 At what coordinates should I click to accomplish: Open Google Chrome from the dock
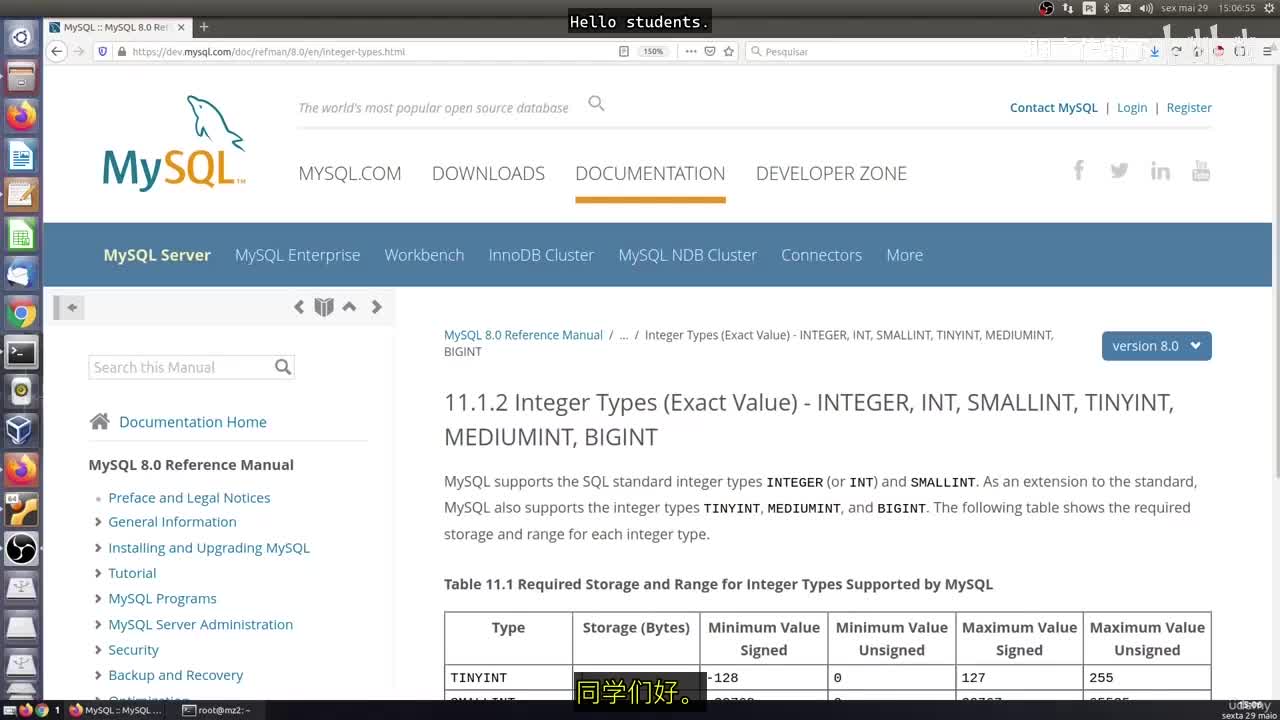21,313
